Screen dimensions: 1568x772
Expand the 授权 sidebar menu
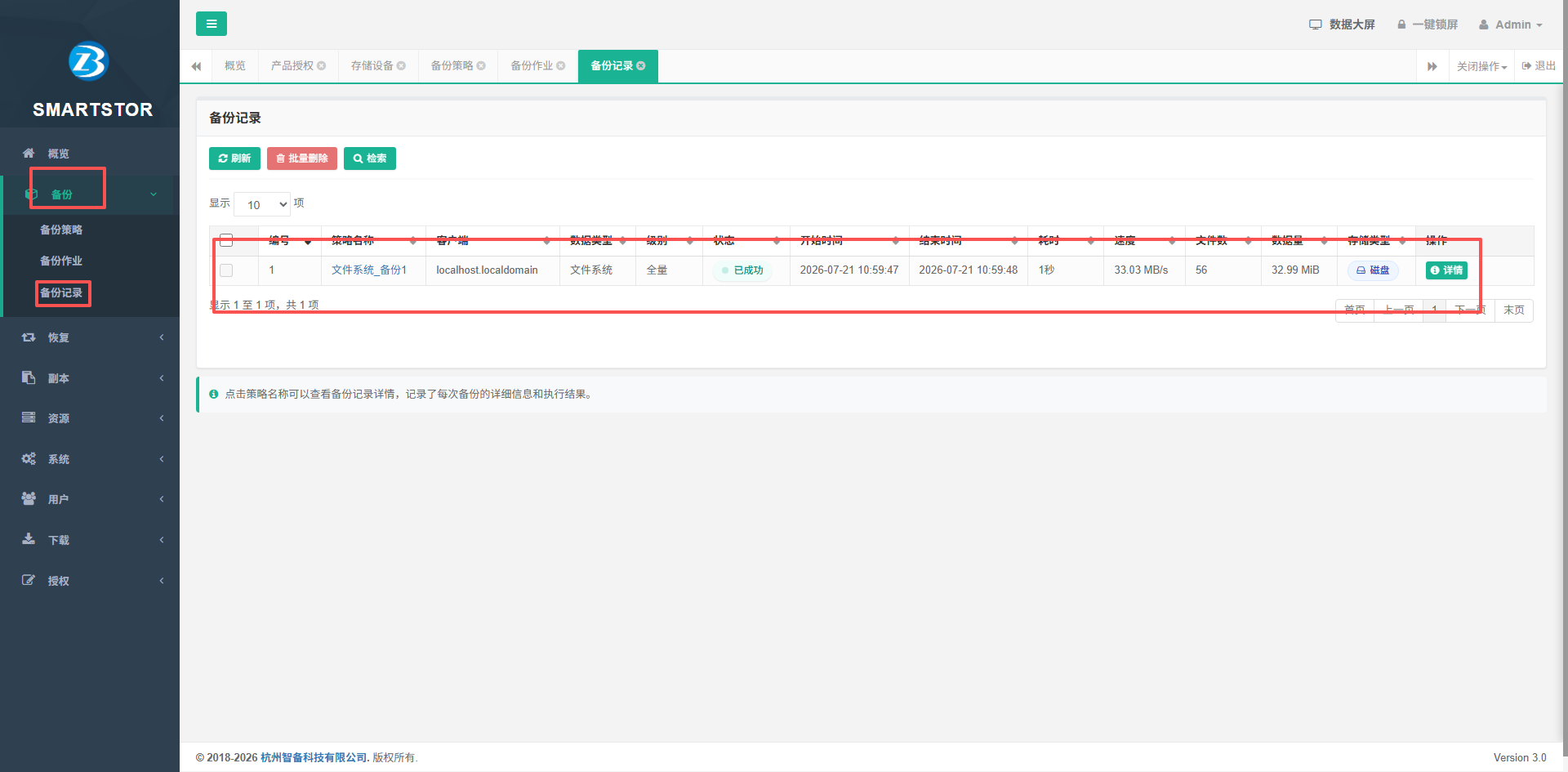pyautogui.click(x=90, y=581)
